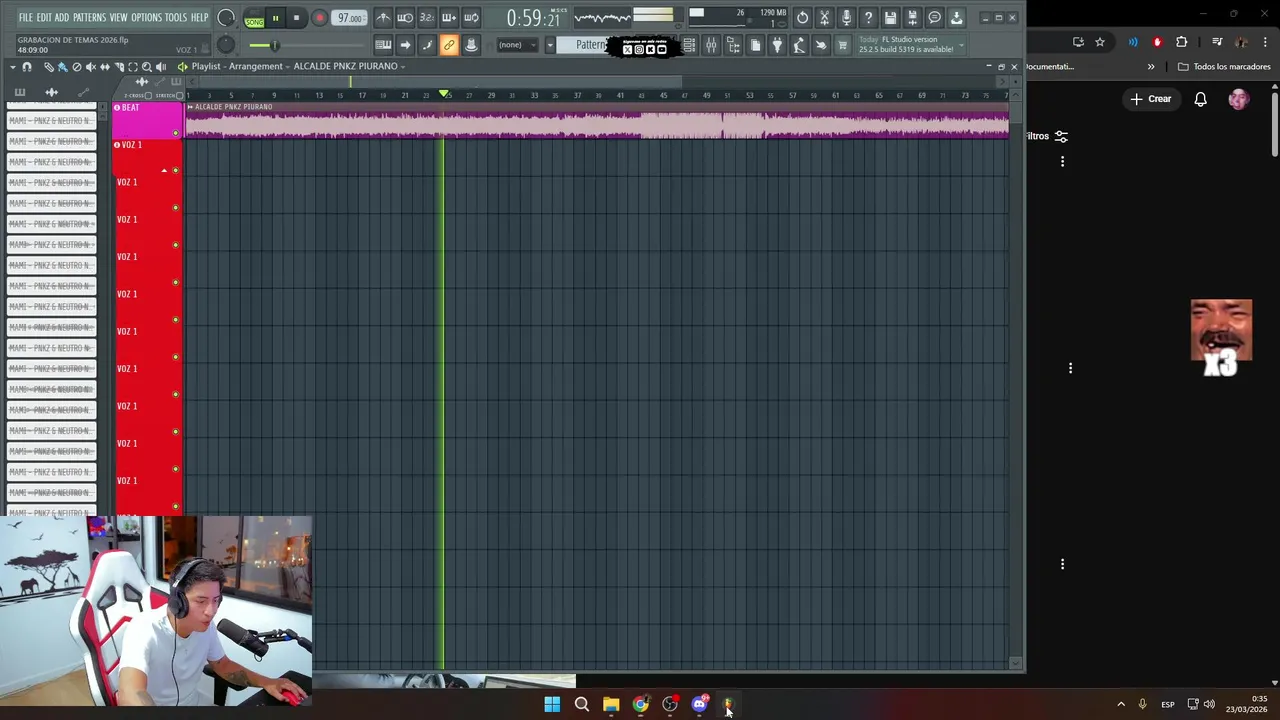Show hidden system tray icons
1280x720 pixels.
[x=1121, y=704]
